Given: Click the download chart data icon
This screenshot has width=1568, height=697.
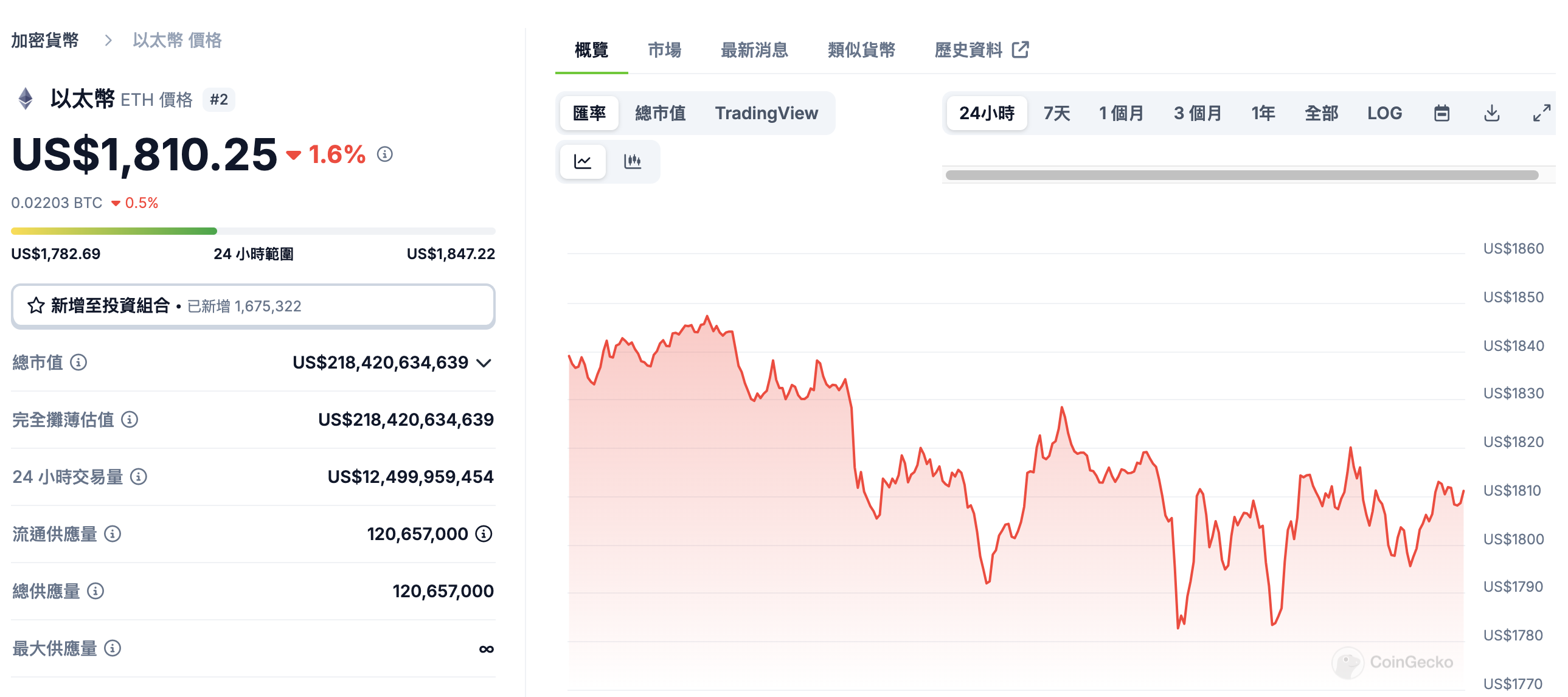Looking at the screenshot, I should [1491, 113].
